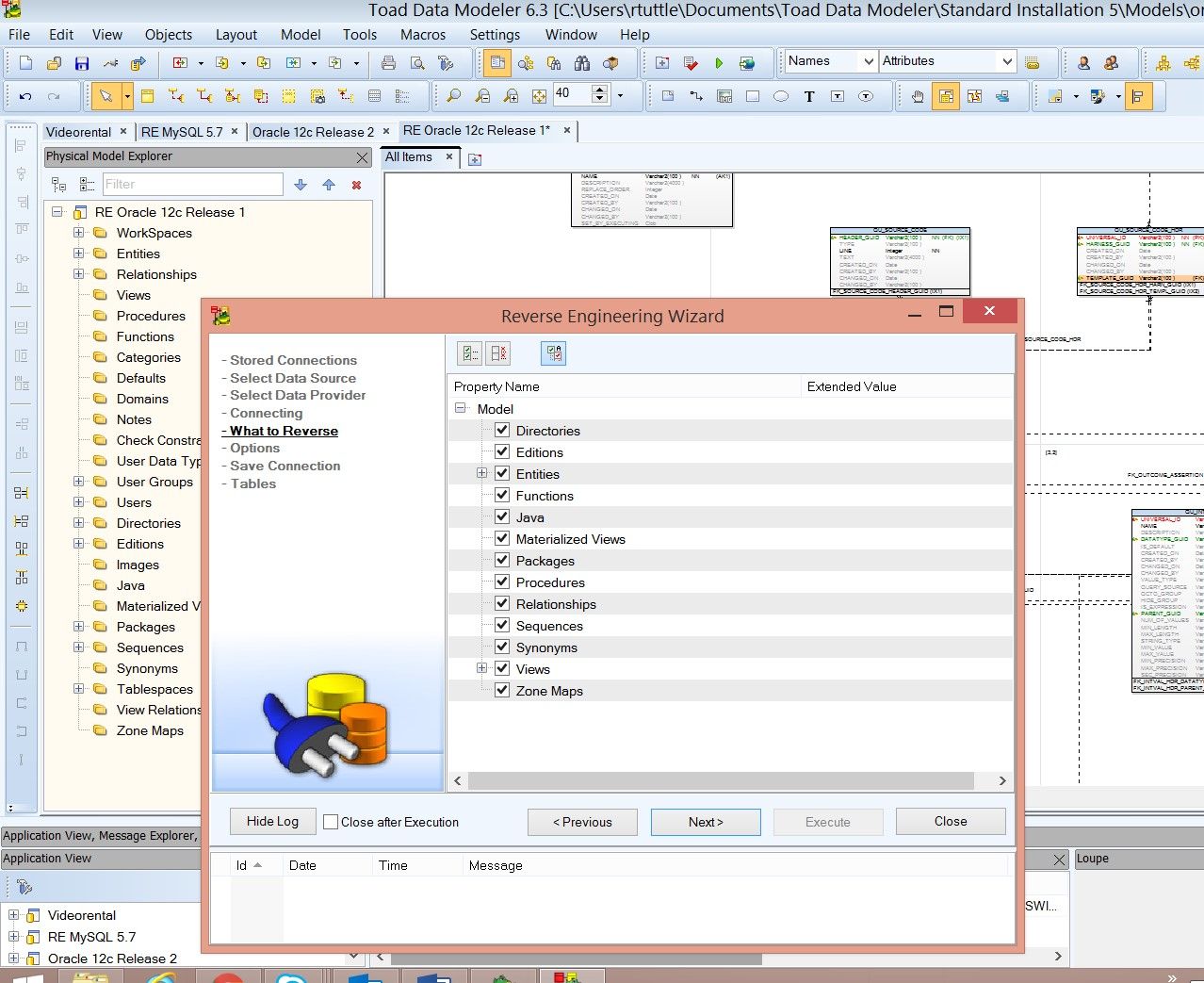Select the Ellipse shape tool

coord(781,96)
